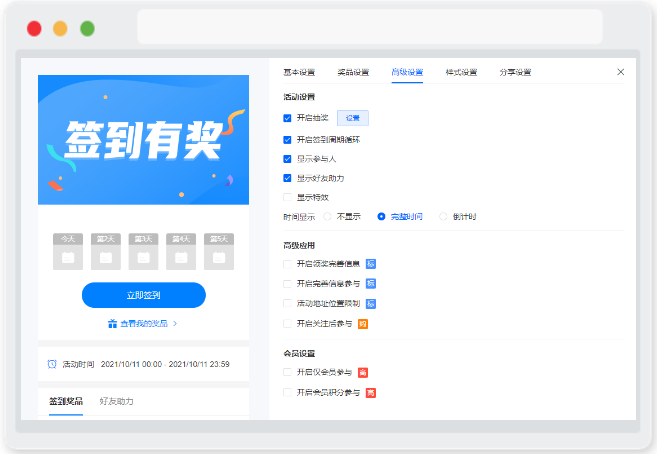
Task: Click the gift icon beside 查看我的奖品
Action: 112,324
